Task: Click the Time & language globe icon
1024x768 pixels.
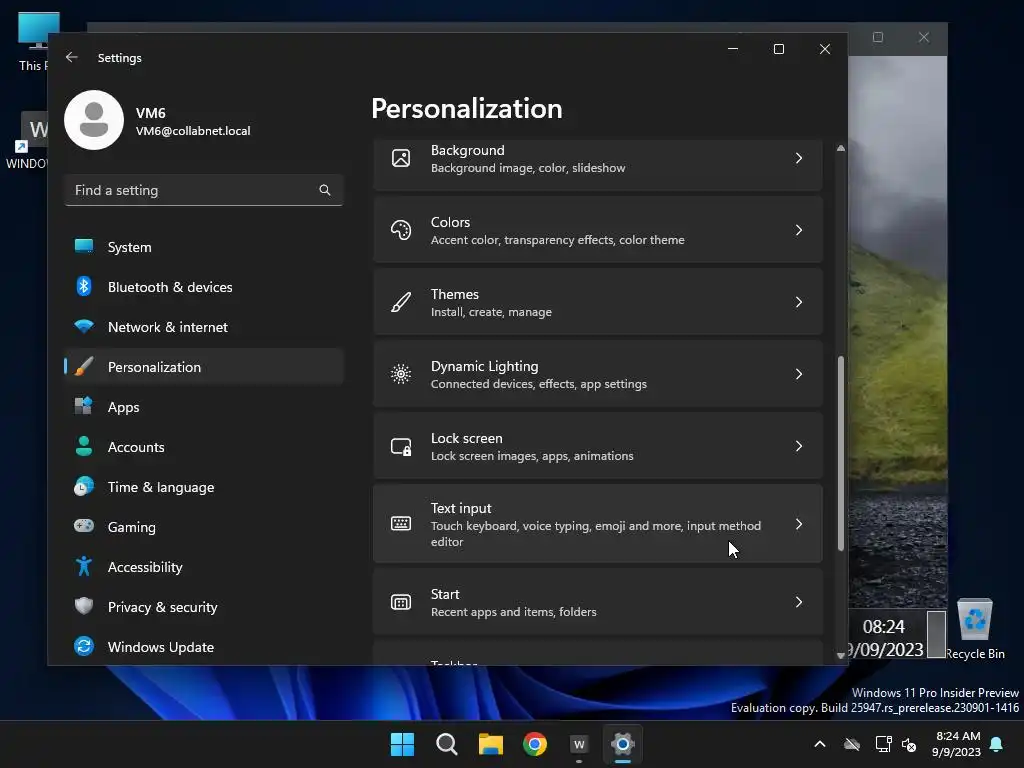Action: pyautogui.click(x=84, y=487)
